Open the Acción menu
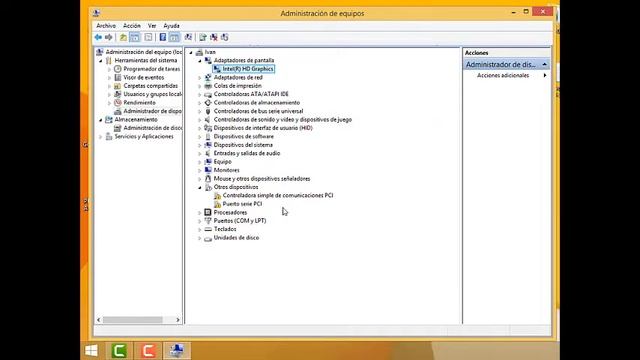Viewport: 640px width, 360px height. 132,26
